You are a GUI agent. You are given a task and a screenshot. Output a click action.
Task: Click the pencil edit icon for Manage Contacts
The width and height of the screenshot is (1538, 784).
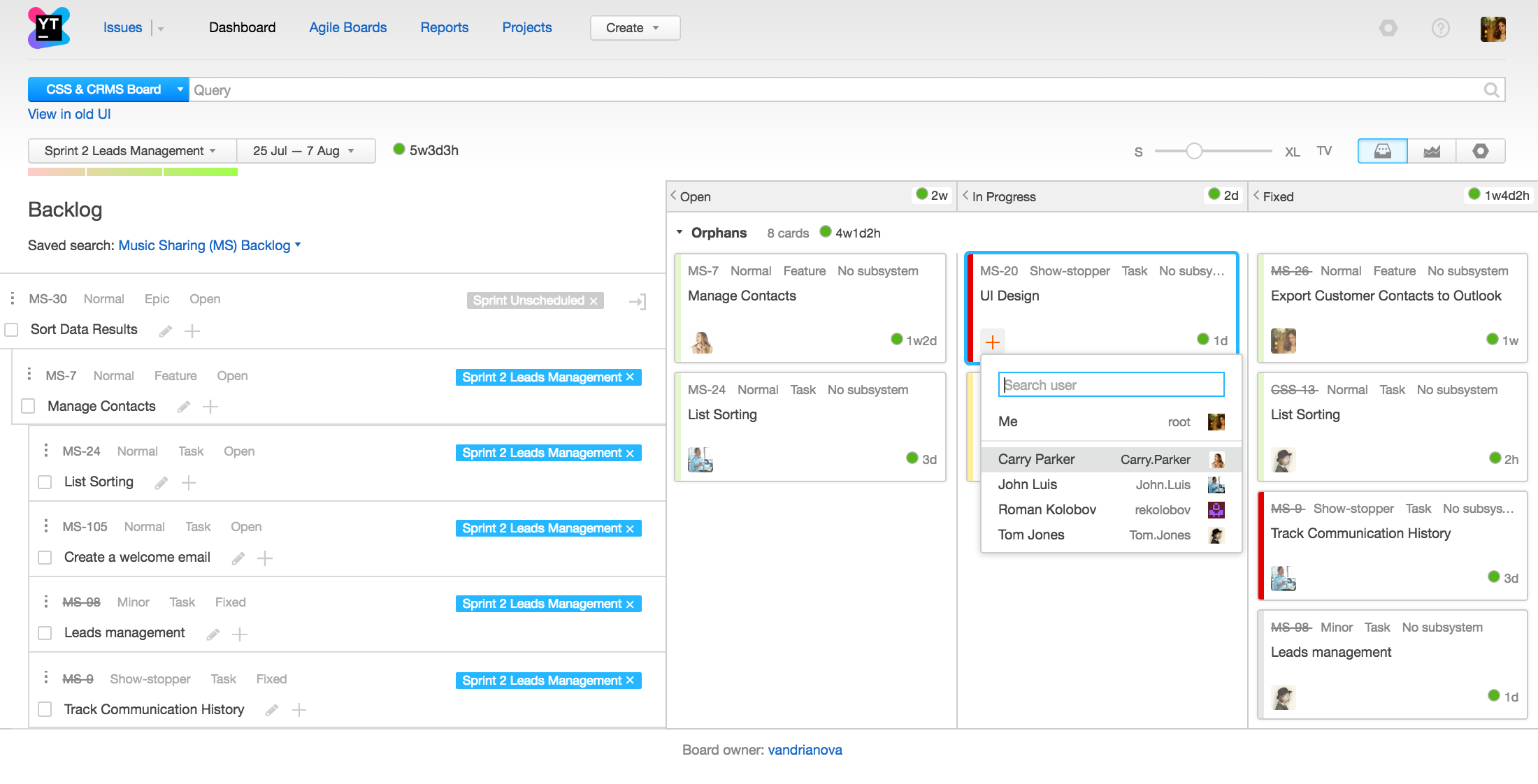[184, 407]
